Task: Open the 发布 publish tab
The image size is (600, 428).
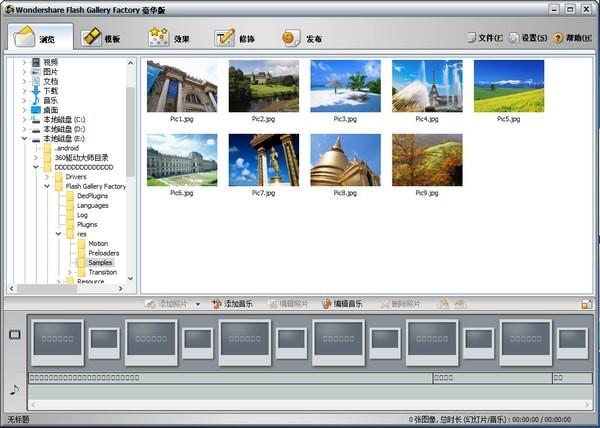Action: click(302, 38)
